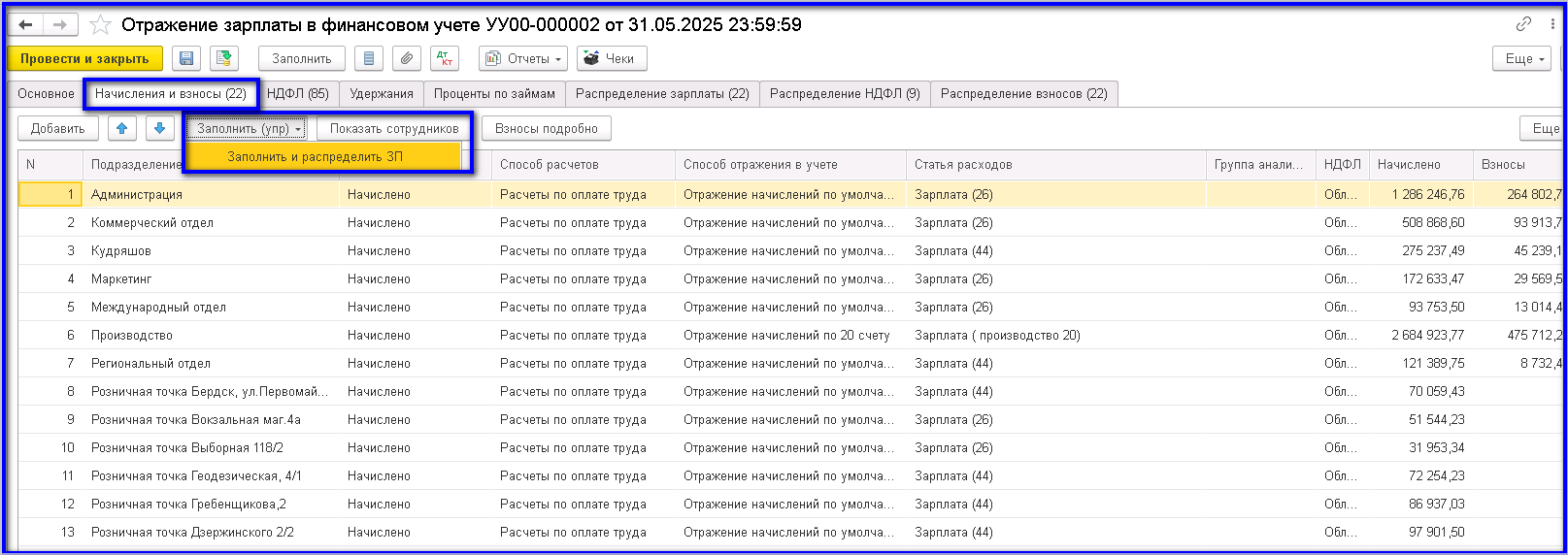Switch to the НДФЛ (85) tab
Viewport: 1568px width, 555px height.
297,94
